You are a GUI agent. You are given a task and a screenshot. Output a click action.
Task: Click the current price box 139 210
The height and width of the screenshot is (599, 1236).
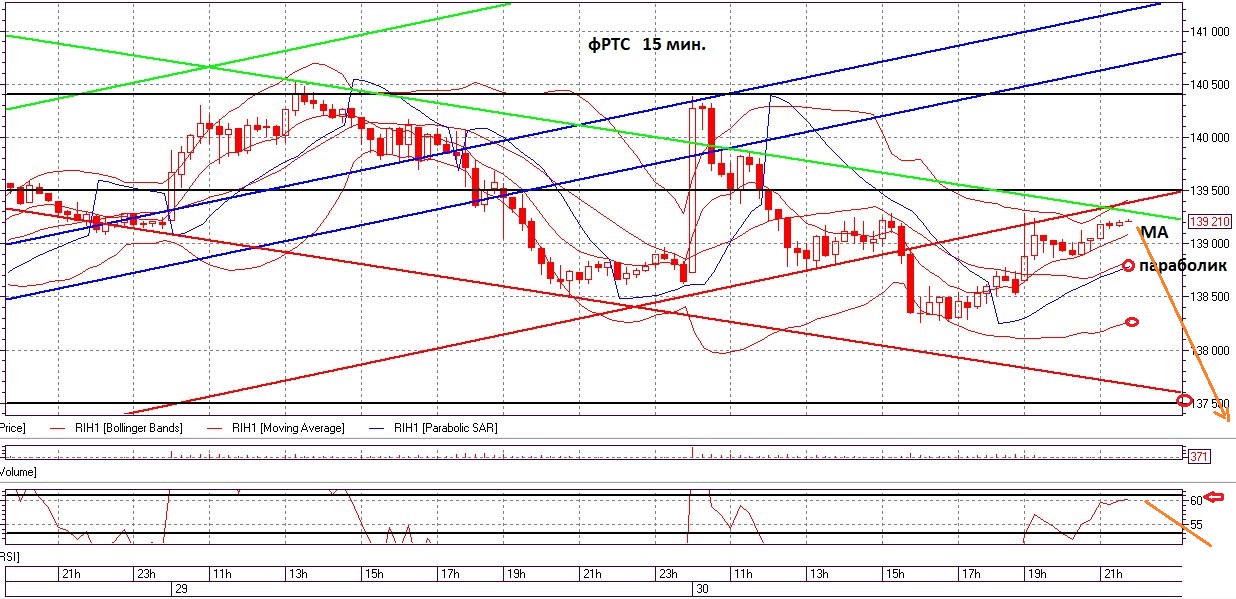(x=1209, y=222)
